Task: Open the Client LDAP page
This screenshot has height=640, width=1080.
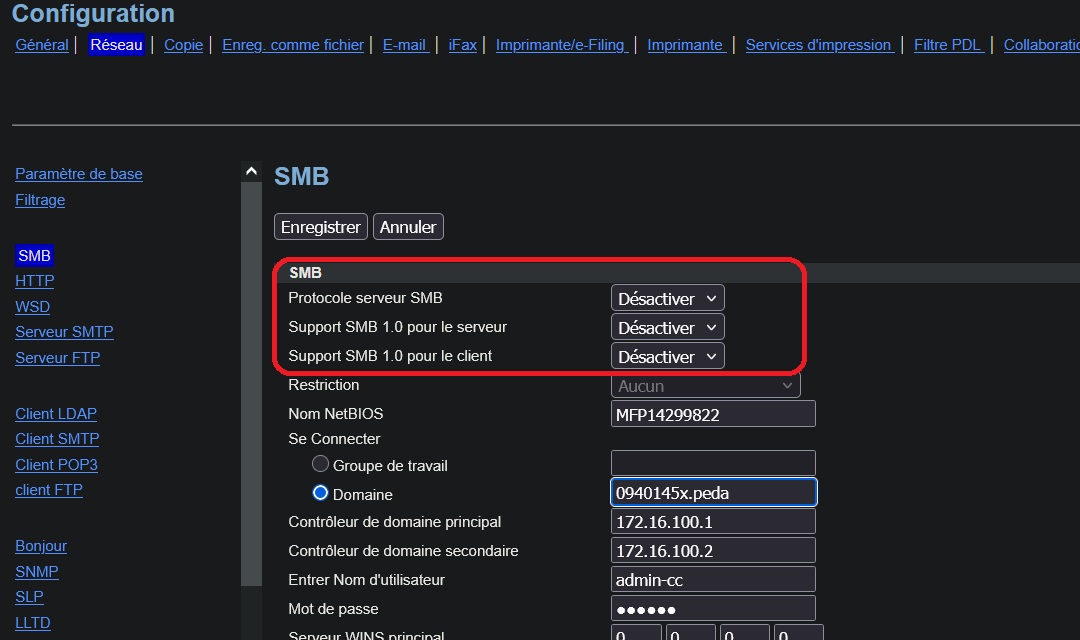Action: coord(56,414)
